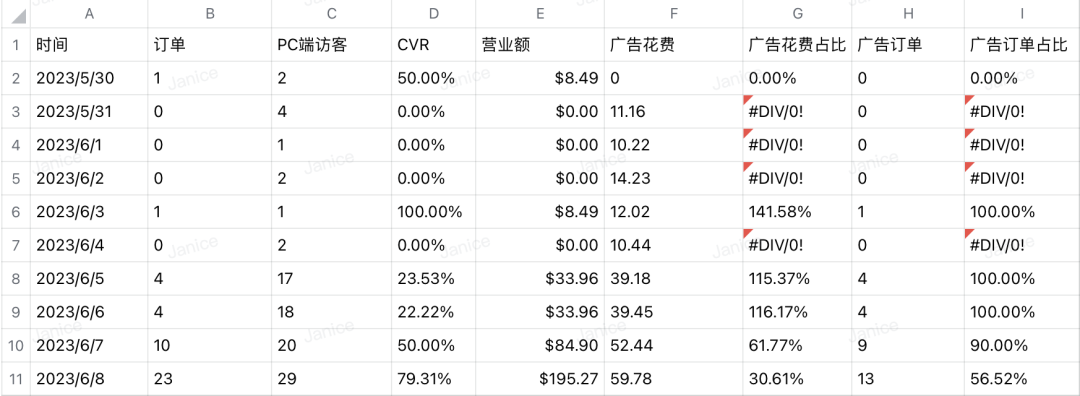Click the 广告订单 cell with value 9
Image resolution: width=1080 pixels, height=396 pixels.
908,346
